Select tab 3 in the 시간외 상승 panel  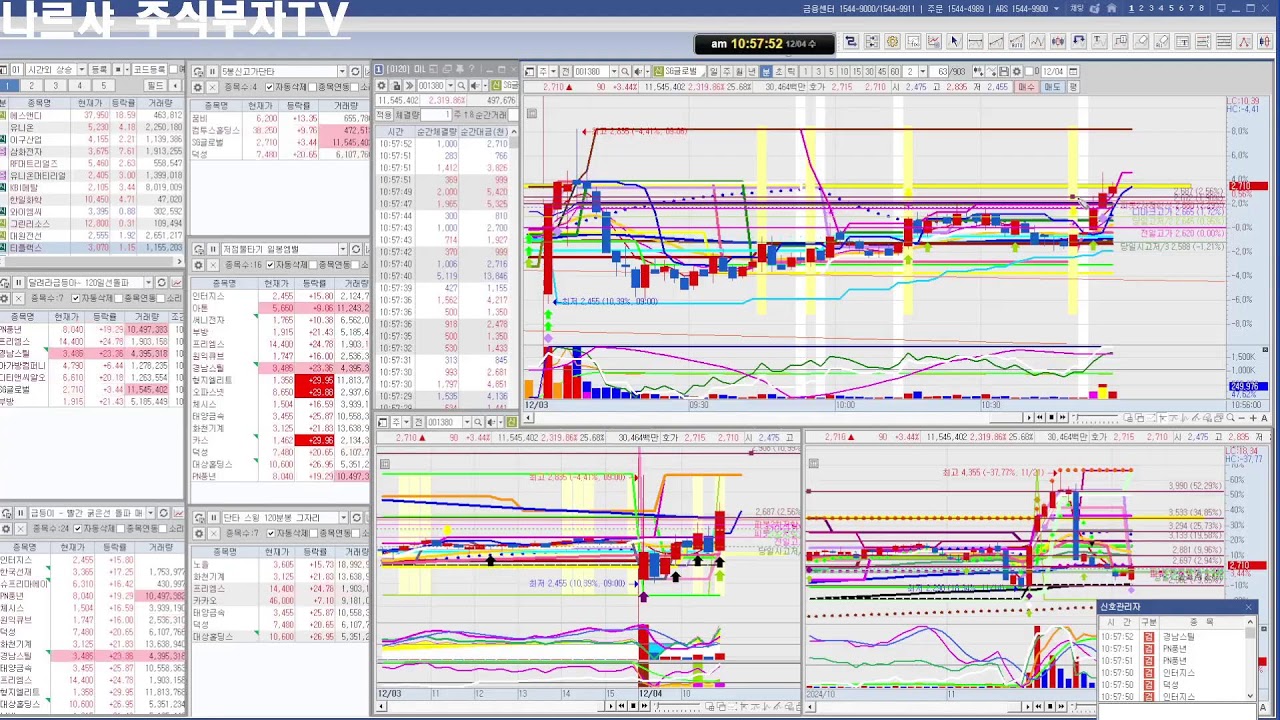coord(55,86)
